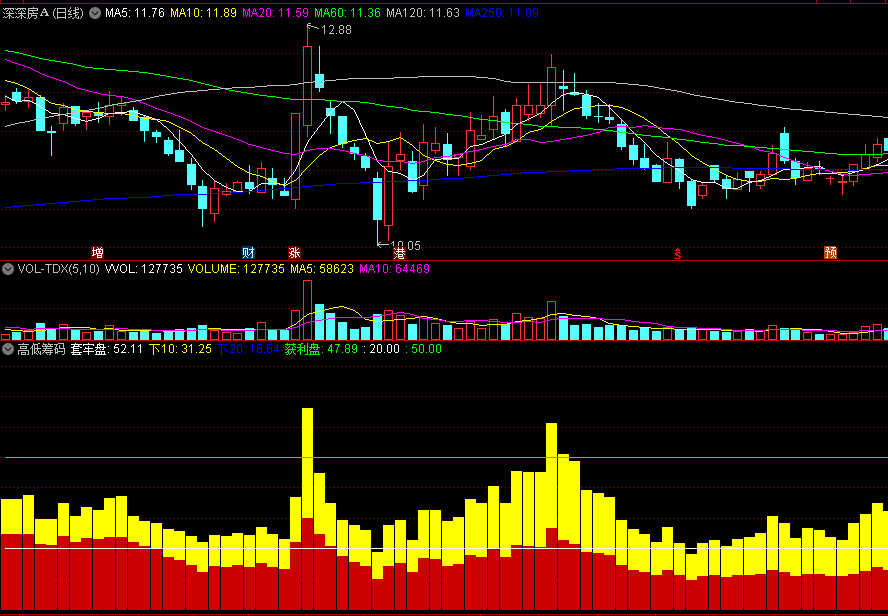Click the 涨 event marker icon

[x=294, y=253]
